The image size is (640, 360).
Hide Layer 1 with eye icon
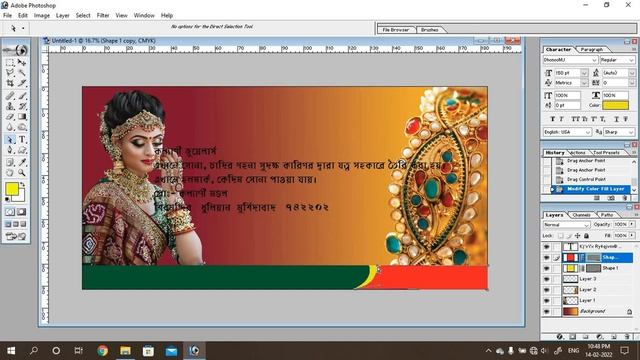(x=547, y=300)
